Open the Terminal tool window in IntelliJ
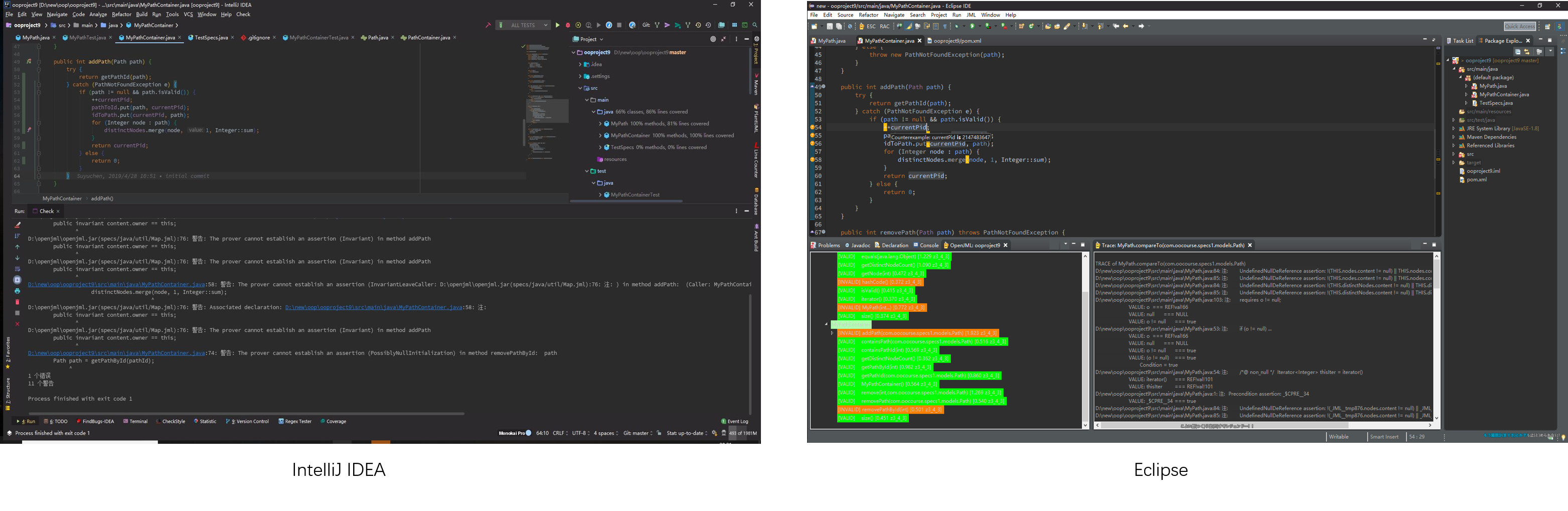Screen dimensions: 1568x511 (x=135, y=421)
